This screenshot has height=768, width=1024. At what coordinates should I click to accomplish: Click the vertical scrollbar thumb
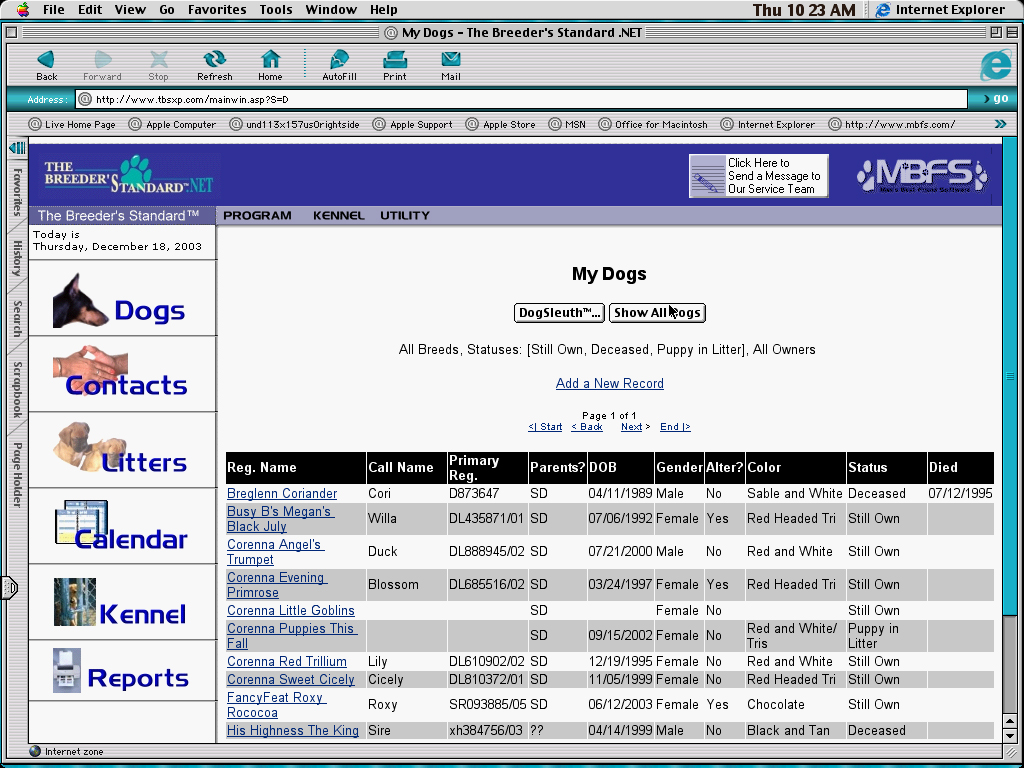[1010, 377]
